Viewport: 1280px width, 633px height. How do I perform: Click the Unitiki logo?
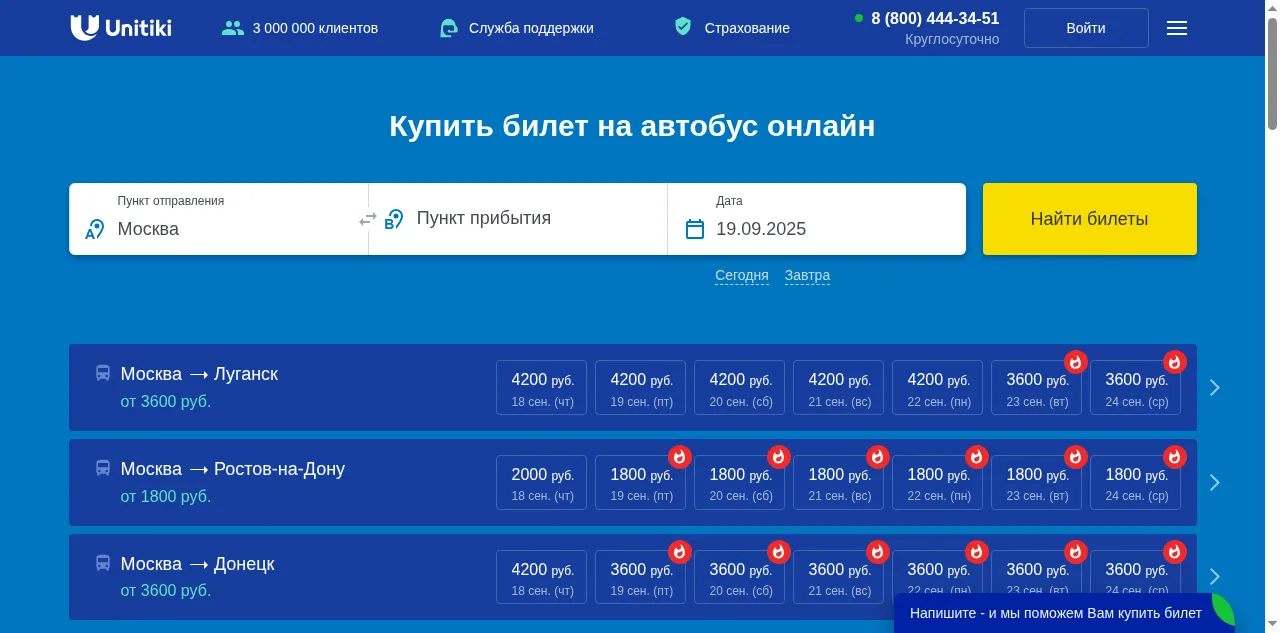point(121,28)
